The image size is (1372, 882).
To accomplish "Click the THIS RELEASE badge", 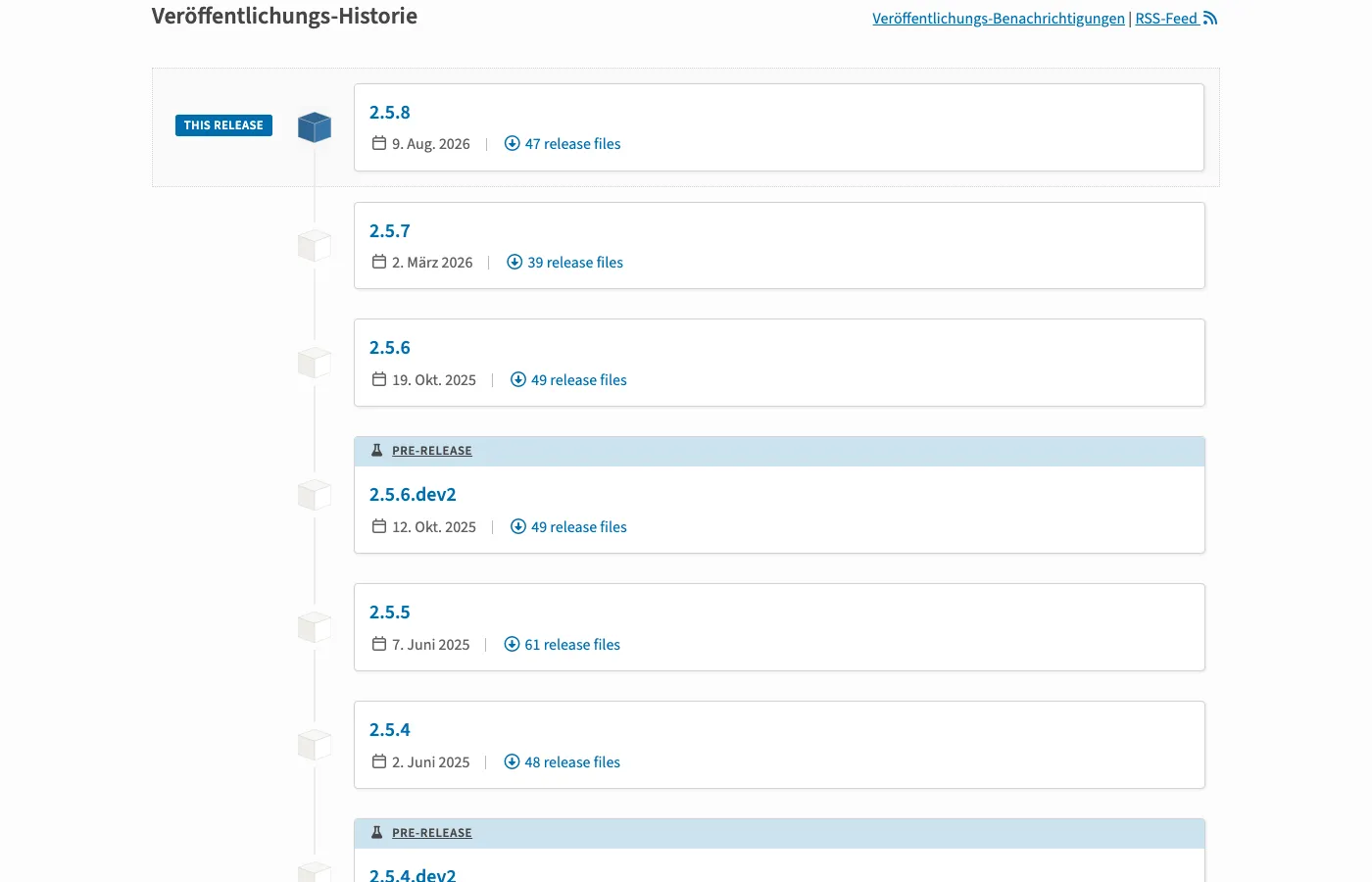I will click(223, 125).
